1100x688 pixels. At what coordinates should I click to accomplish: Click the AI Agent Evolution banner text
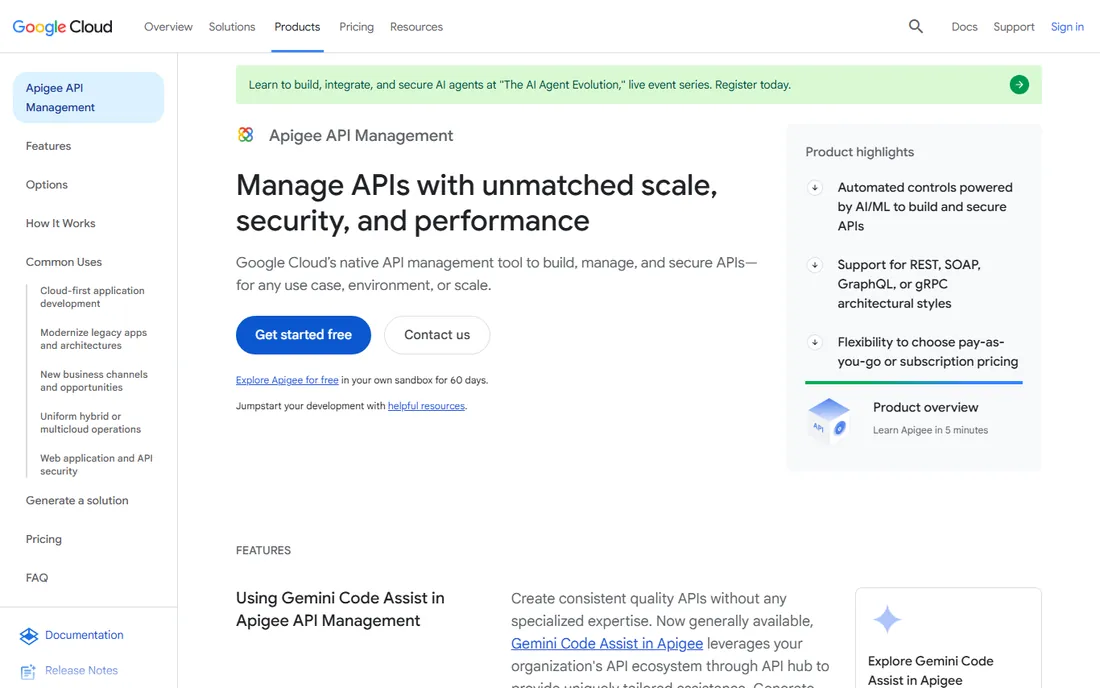519,85
